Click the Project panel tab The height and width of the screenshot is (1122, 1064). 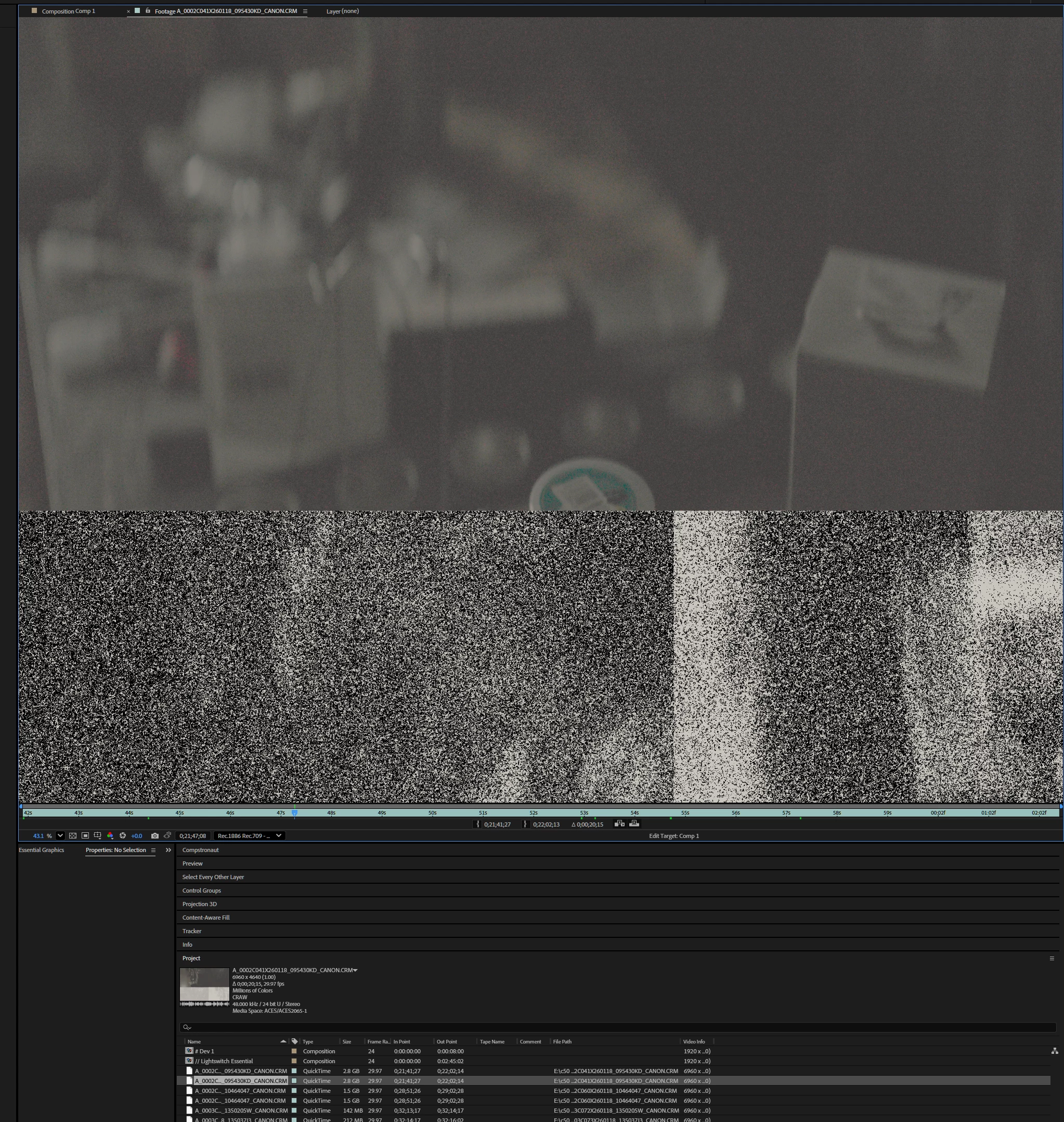(191, 958)
